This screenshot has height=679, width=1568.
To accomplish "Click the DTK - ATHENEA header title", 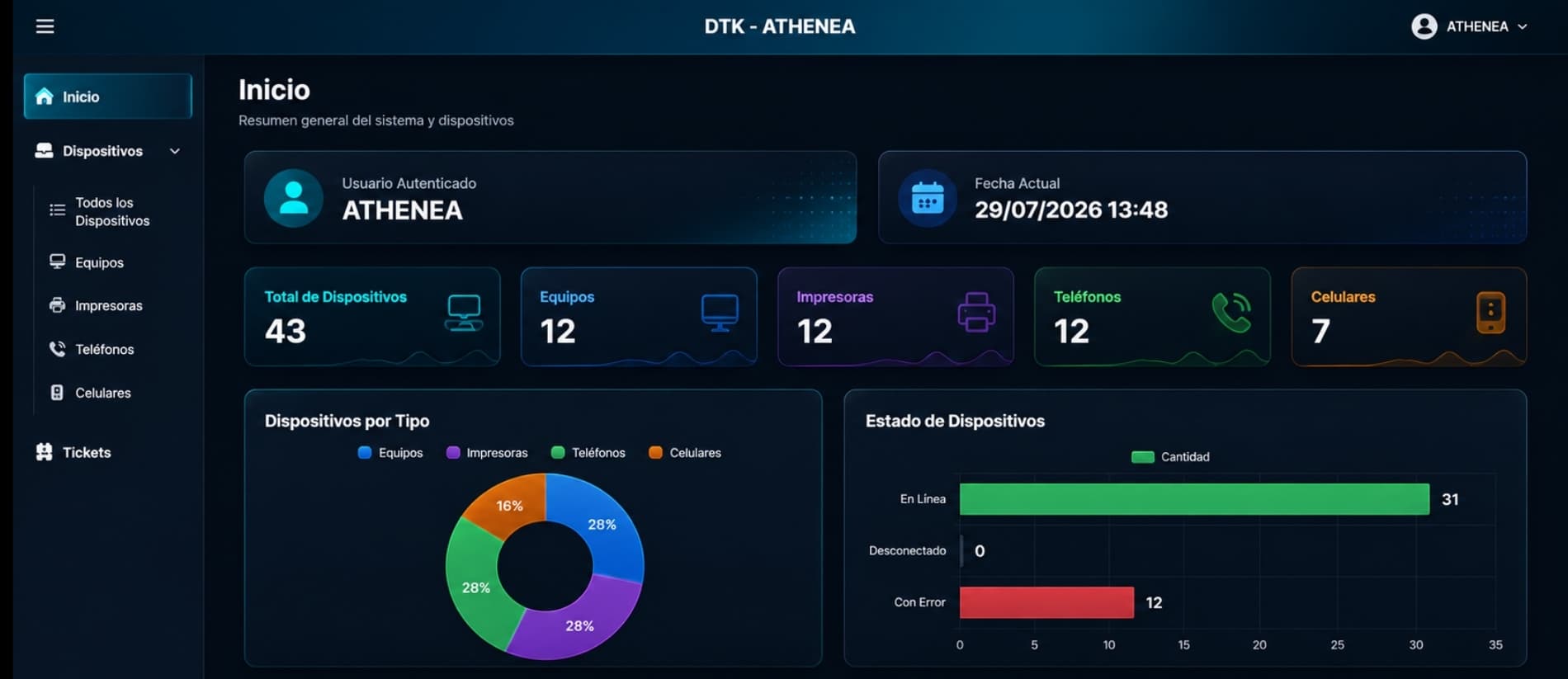I will [780, 26].
